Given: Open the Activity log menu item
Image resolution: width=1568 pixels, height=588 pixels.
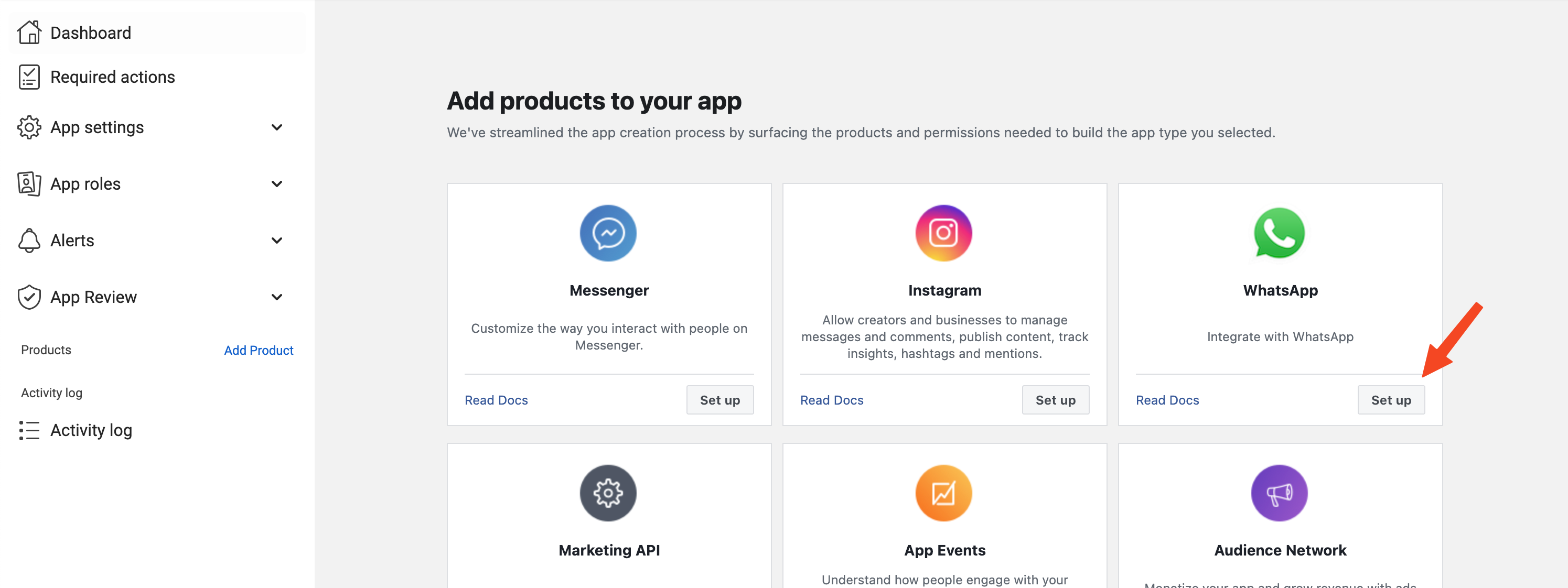Looking at the screenshot, I should tap(91, 430).
